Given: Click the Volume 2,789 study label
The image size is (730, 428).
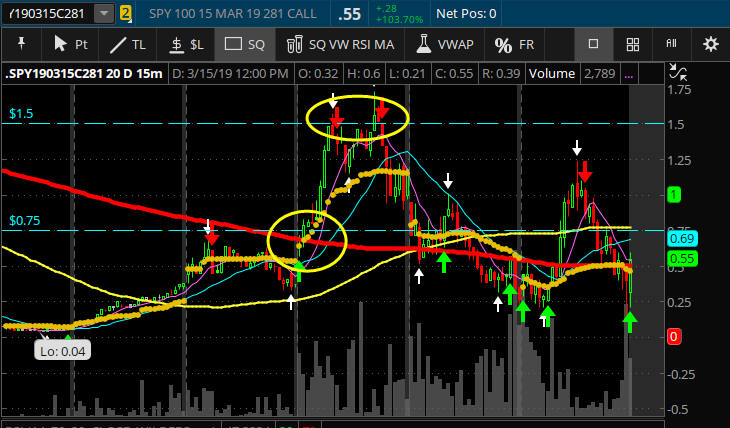Looking at the screenshot, I should click(x=572, y=74).
